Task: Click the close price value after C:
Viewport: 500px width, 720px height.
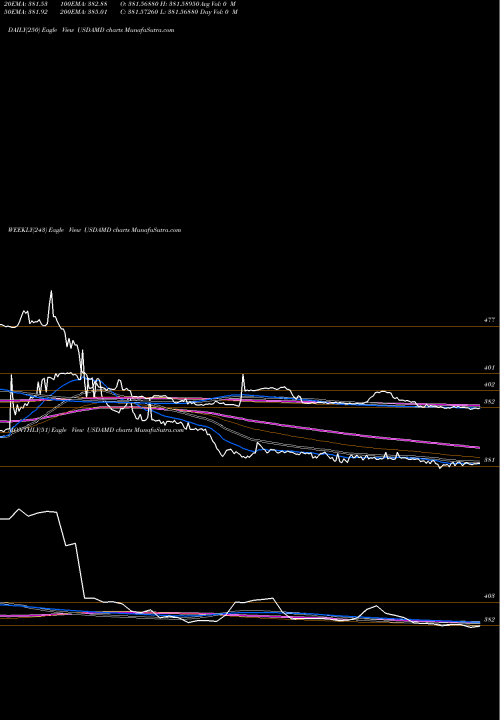Action: (x=141, y=12)
